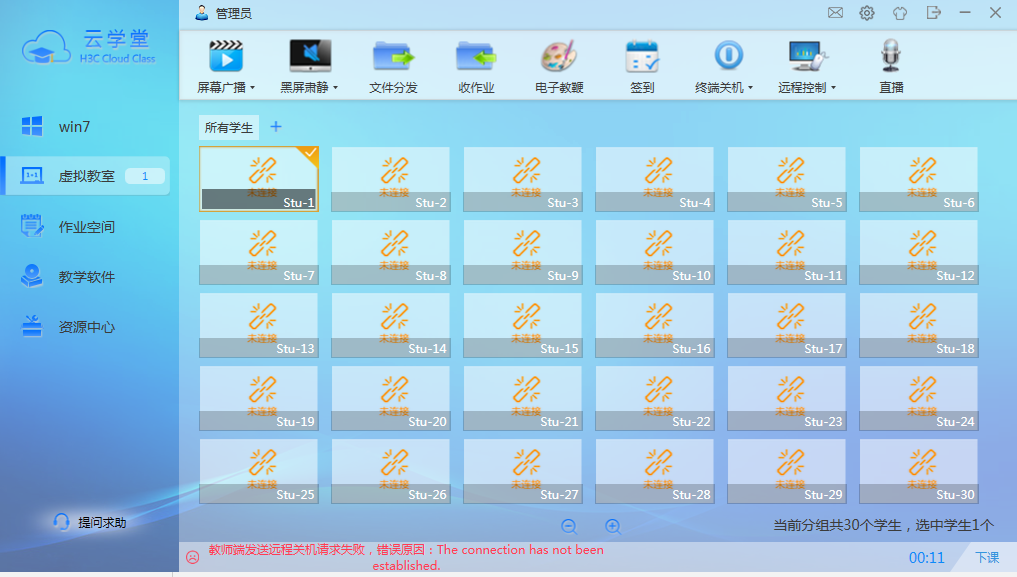The image size is (1017, 577).
Task: Select student thumbnail Stu-2
Action: (x=390, y=179)
